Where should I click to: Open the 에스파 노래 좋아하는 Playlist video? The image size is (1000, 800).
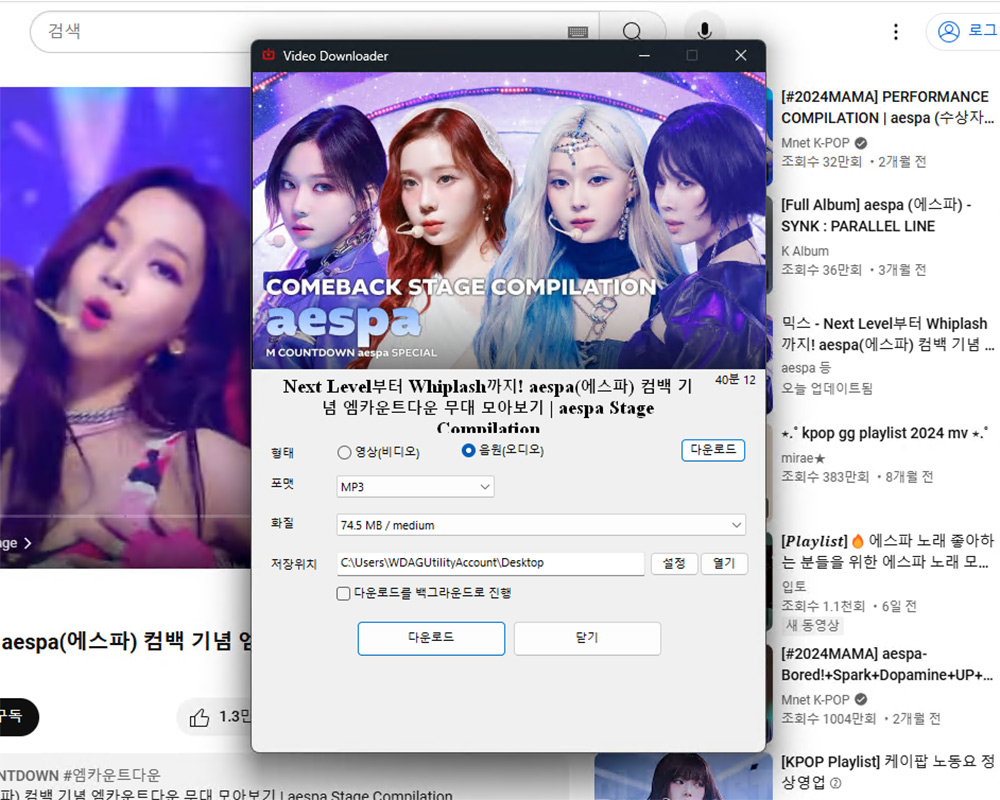pos(887,551)
